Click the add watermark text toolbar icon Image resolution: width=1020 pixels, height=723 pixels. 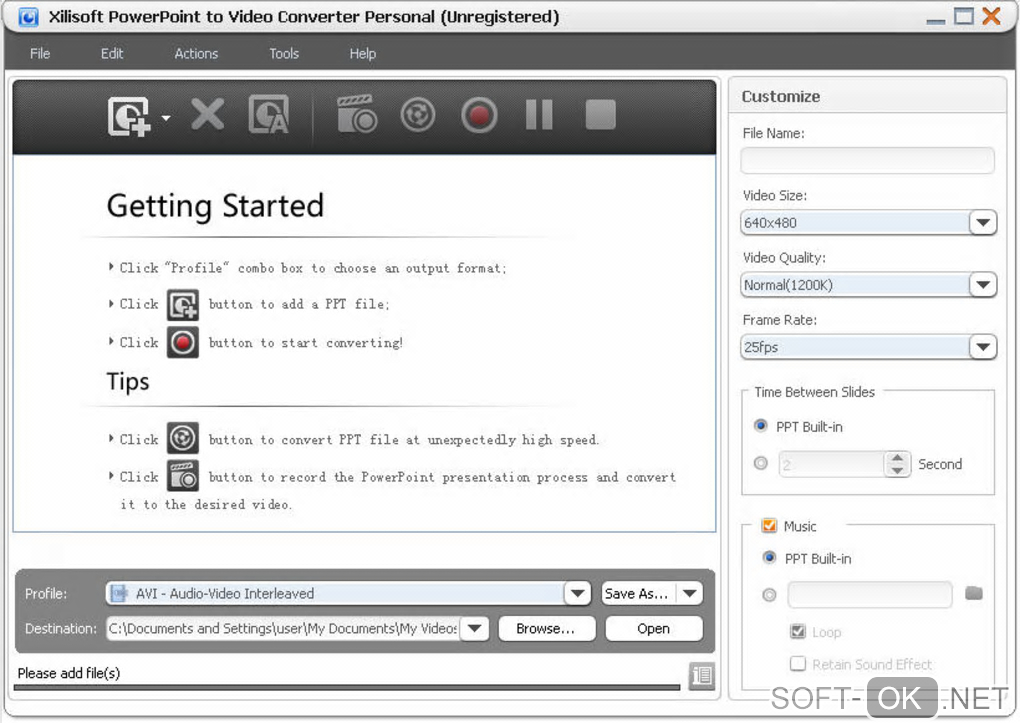(x=269, y=115)
